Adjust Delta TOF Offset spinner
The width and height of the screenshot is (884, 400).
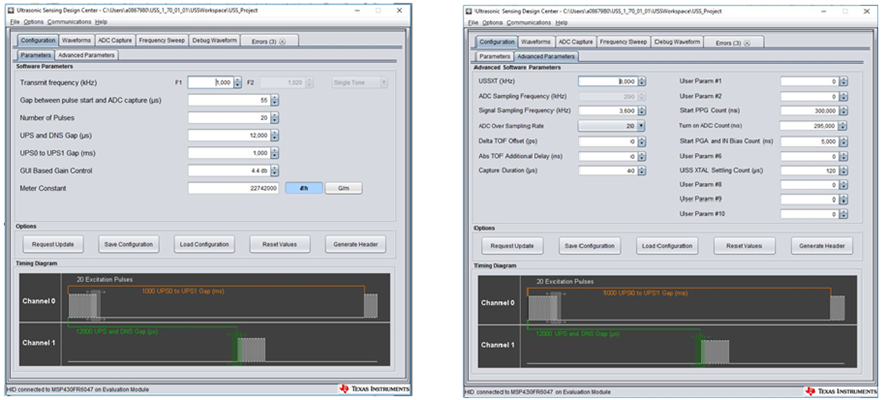coord(642,141)
